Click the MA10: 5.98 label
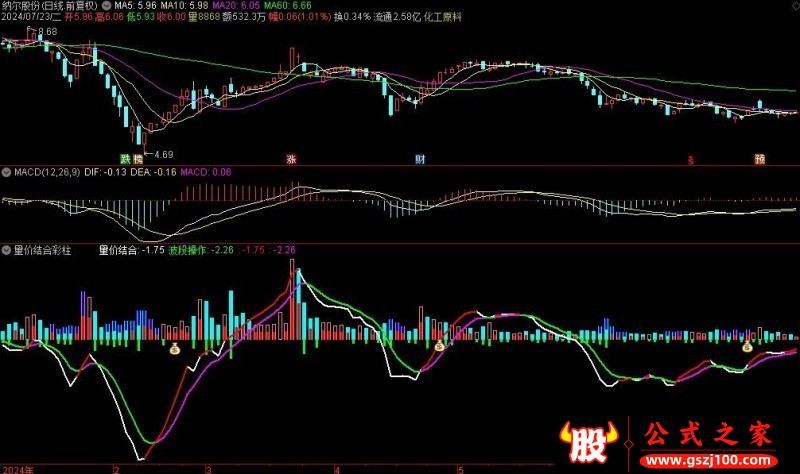The height and width of the screenshot is (474, 800). pyautogui.click(x=184, y=6)
